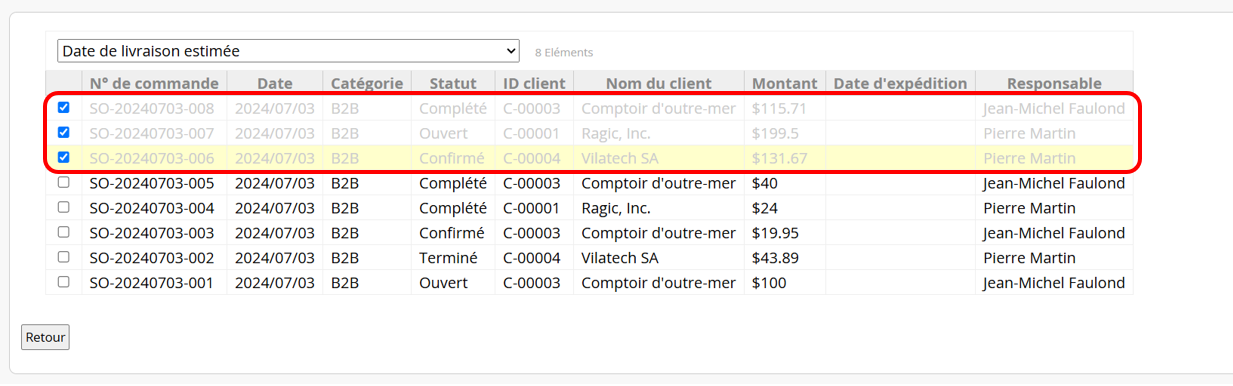Click the Statut column header
Screen dimensions: 1233x386
(453, 83)
